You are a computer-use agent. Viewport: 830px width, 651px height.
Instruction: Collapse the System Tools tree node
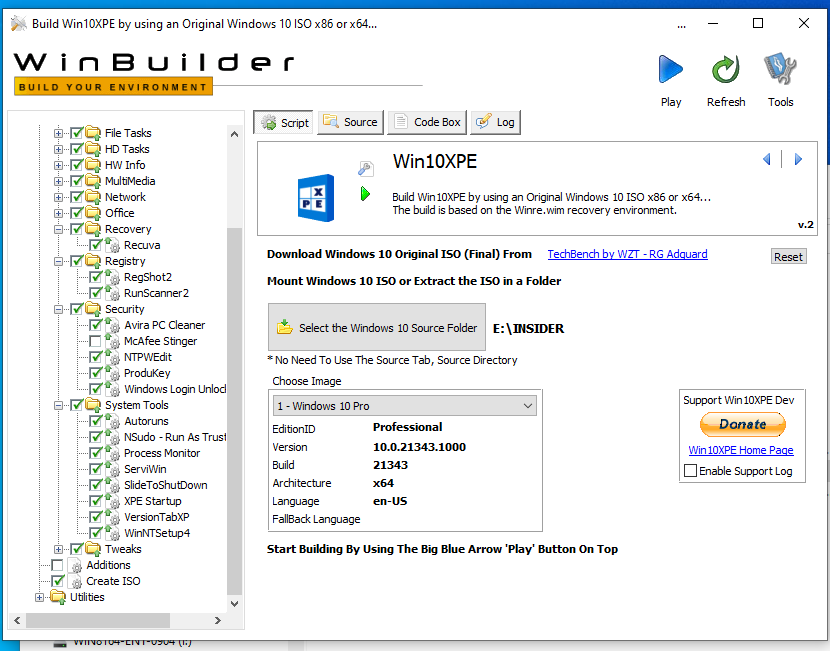(59, 405)
